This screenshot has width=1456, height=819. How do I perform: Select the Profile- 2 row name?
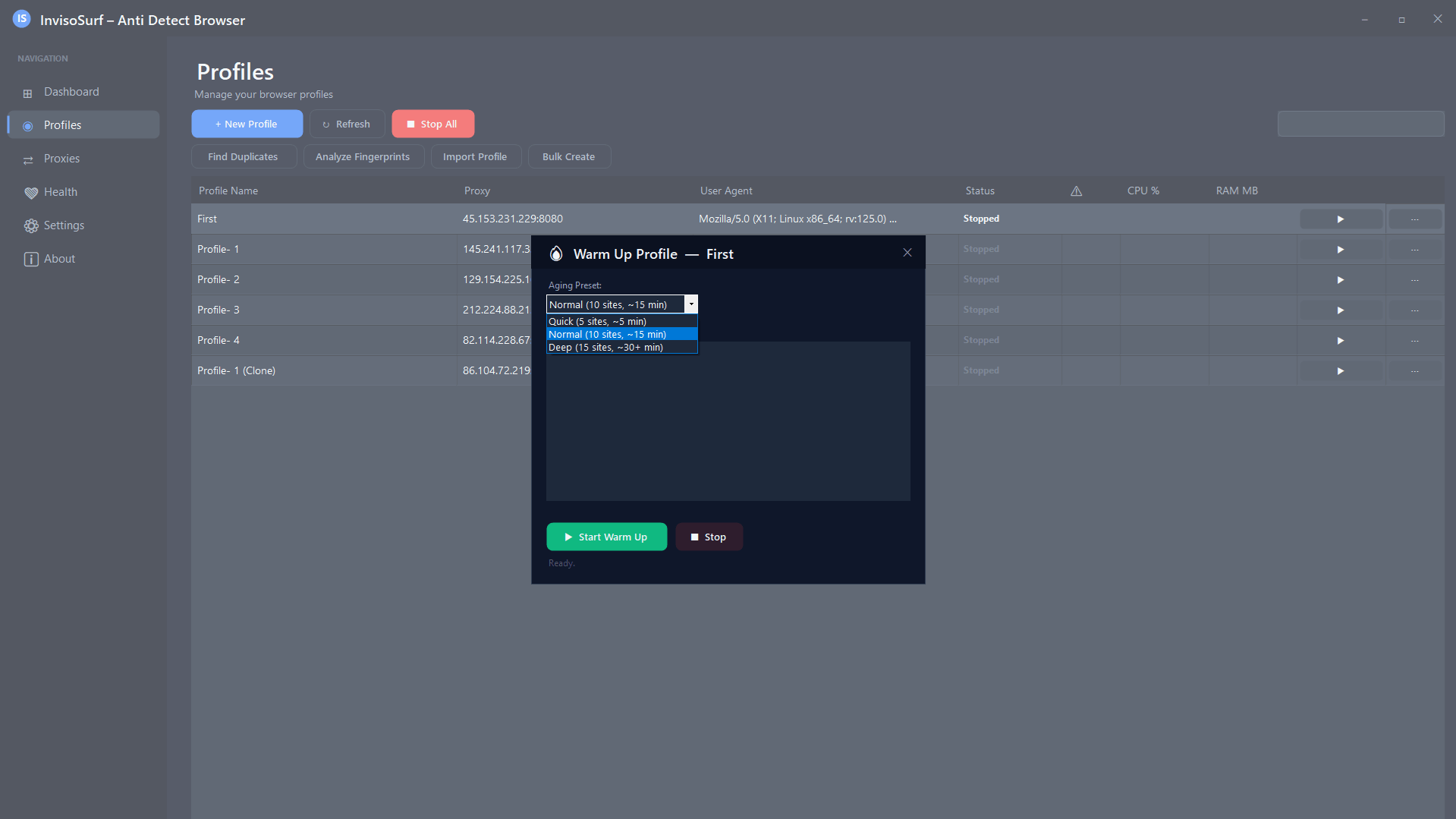click(219, 279)
